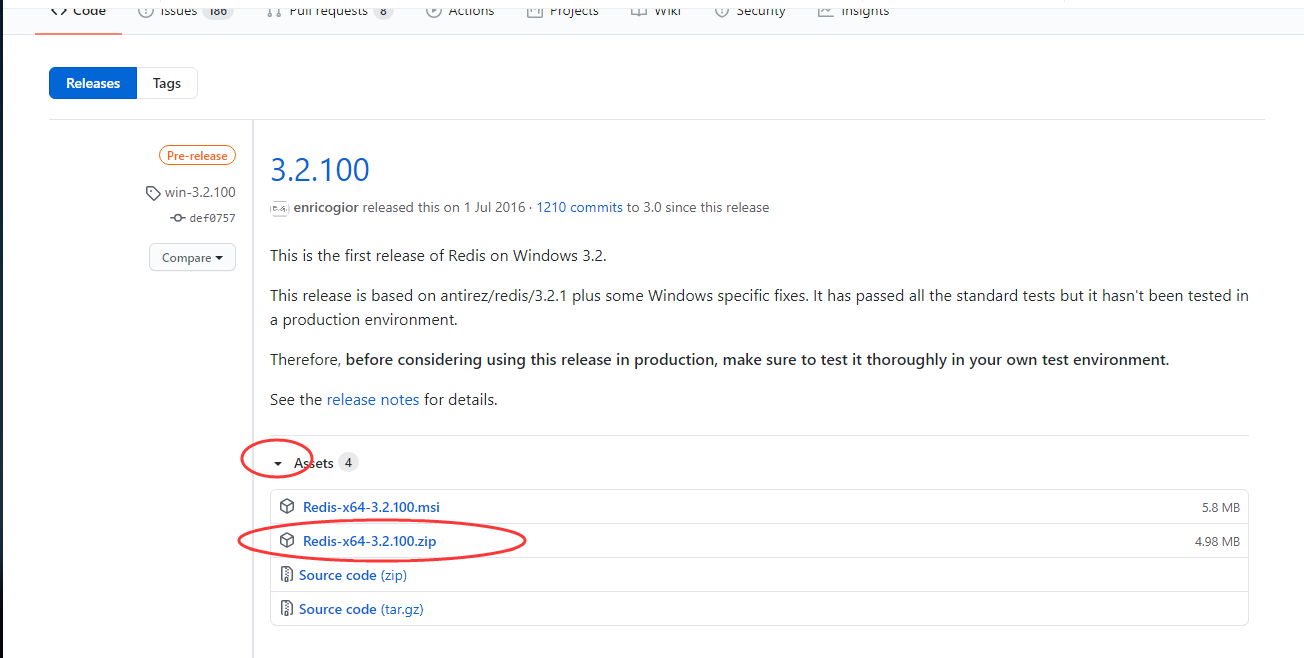The width and height of the screenshot is (1304, 658).
Task: Select the Tags view
Action: click(x=166, y=83)
